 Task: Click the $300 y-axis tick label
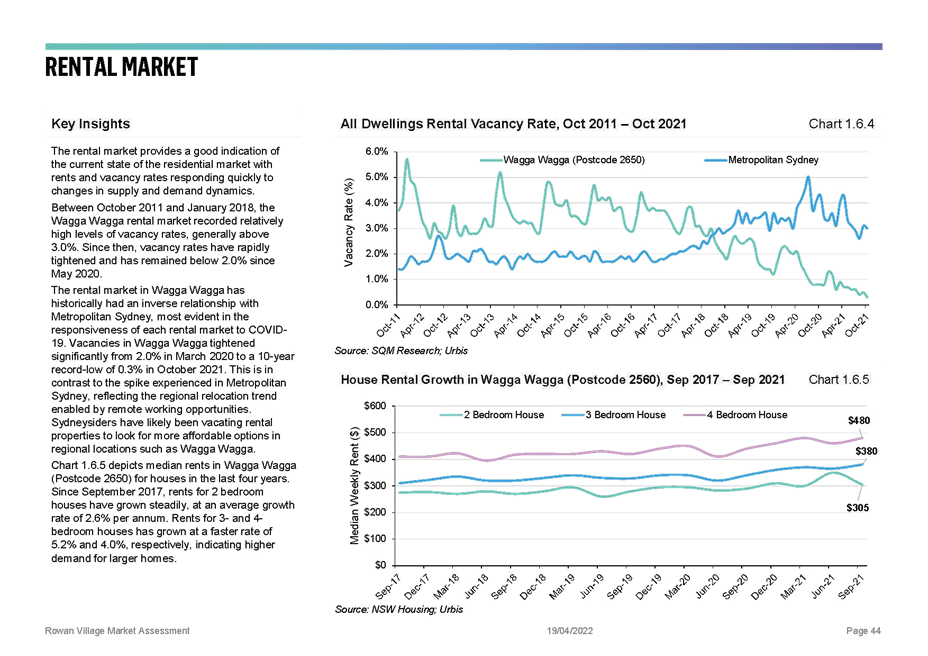(x=375, y=485)
